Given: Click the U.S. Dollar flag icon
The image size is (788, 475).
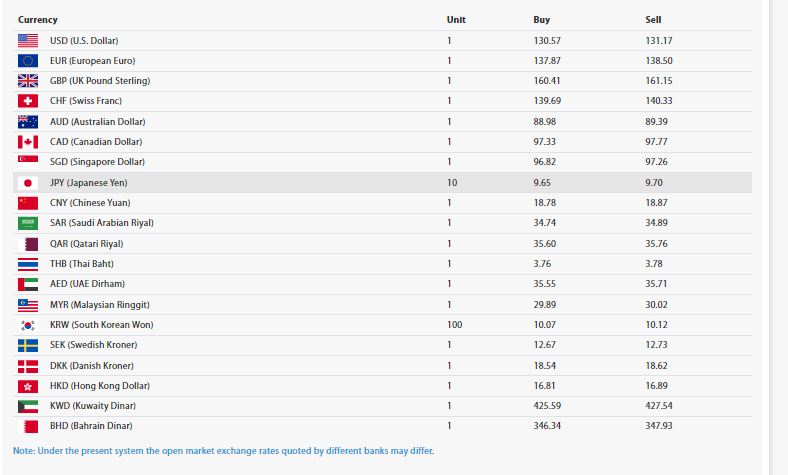Looking at the screenshot, I should pos(28,41).
